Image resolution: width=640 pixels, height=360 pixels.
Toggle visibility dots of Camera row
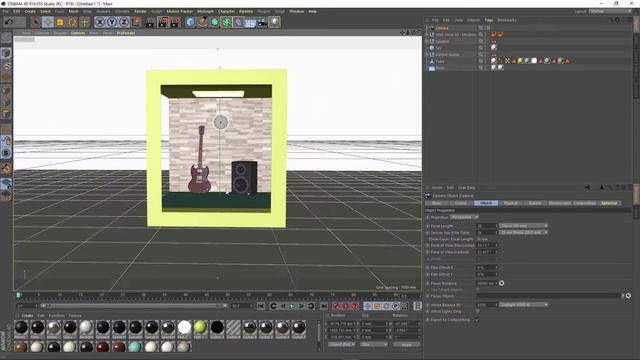486,28
